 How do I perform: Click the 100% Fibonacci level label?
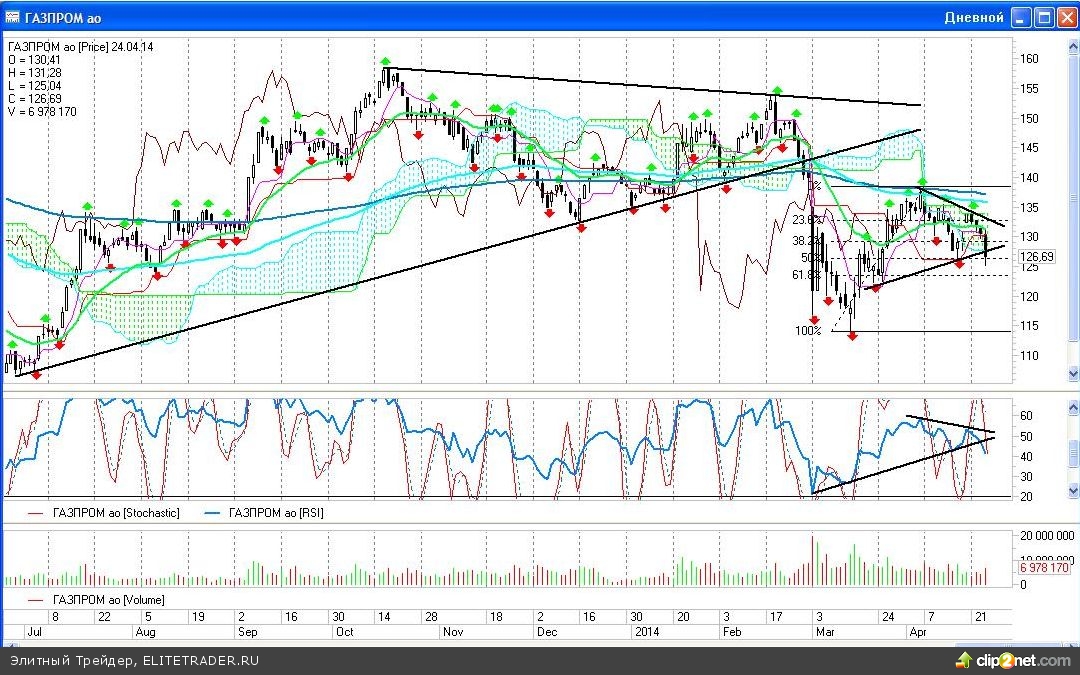pos(808,331)
